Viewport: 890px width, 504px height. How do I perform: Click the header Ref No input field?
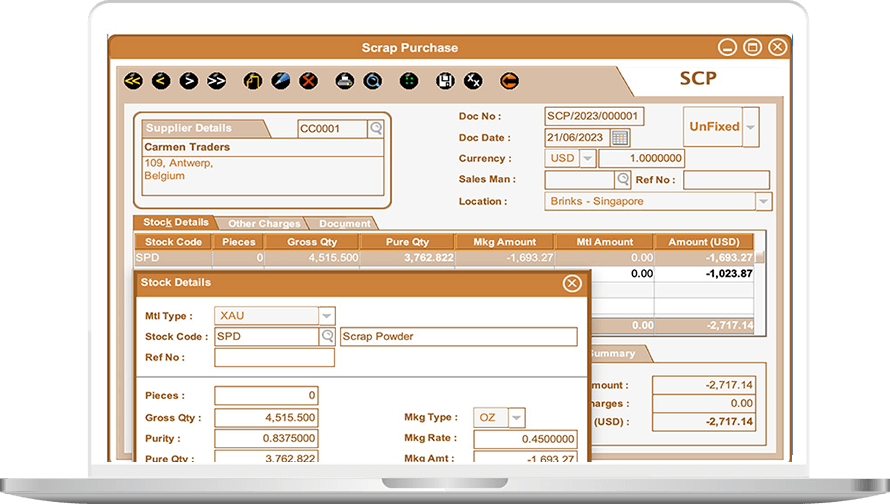(727, 180)
